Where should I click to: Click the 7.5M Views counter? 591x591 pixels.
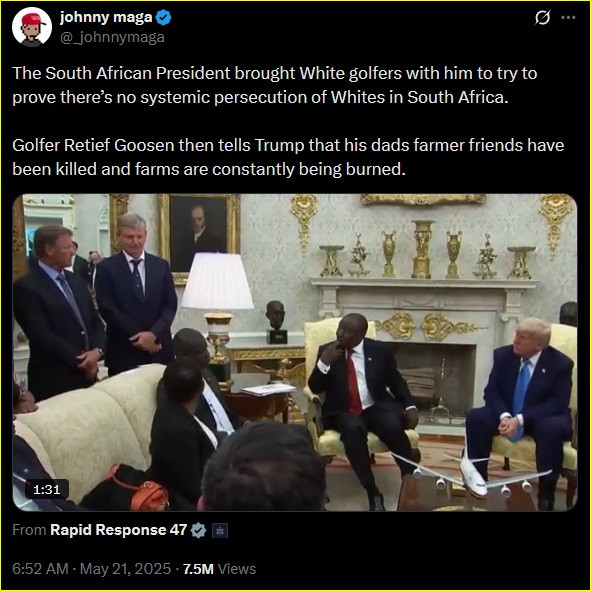[x=219, y=569]
